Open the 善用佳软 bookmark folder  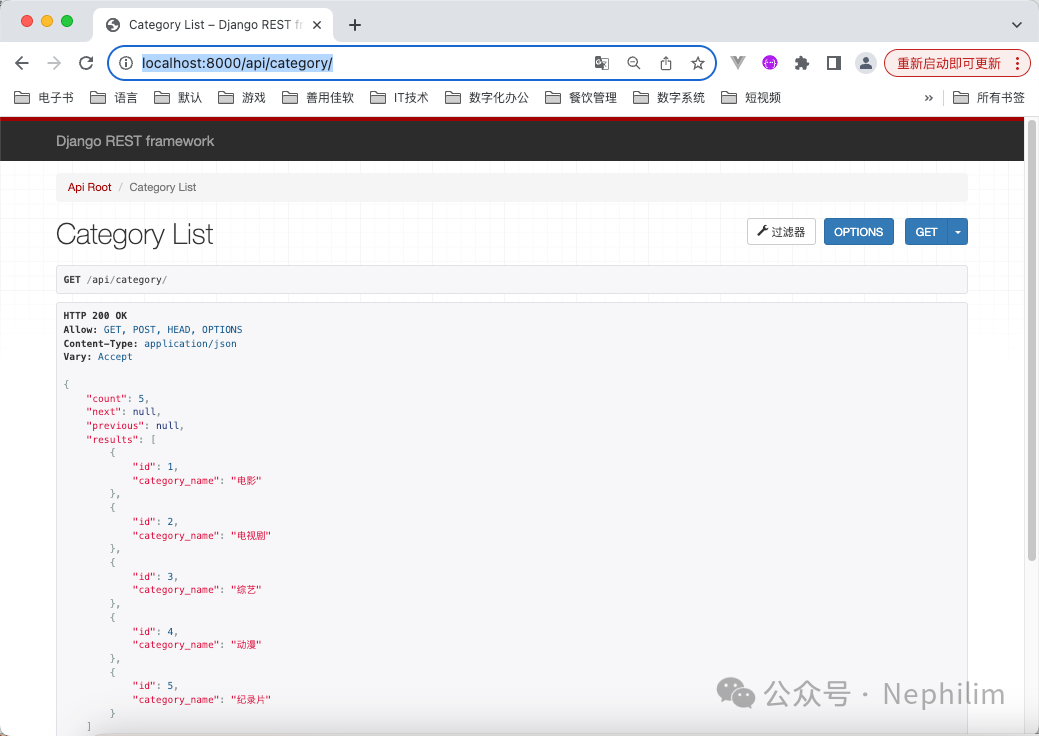click(x=318, y=98)
